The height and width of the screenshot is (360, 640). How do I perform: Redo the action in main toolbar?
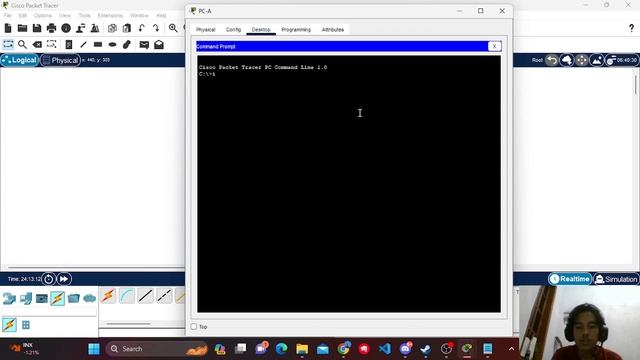pos(156,28)
